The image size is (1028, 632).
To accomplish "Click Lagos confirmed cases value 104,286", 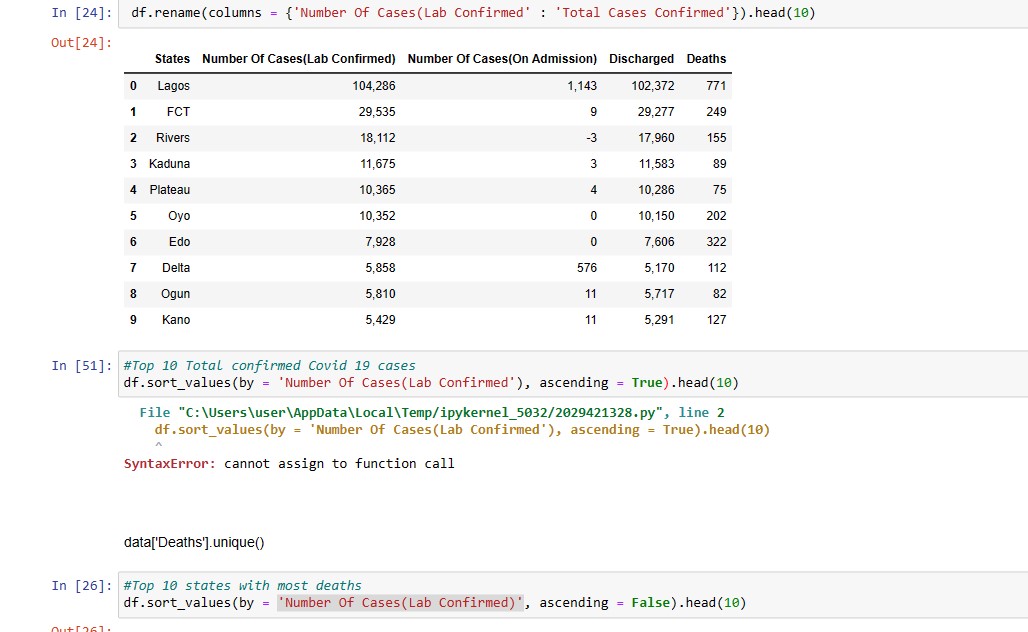I will (x=374, y=86).
